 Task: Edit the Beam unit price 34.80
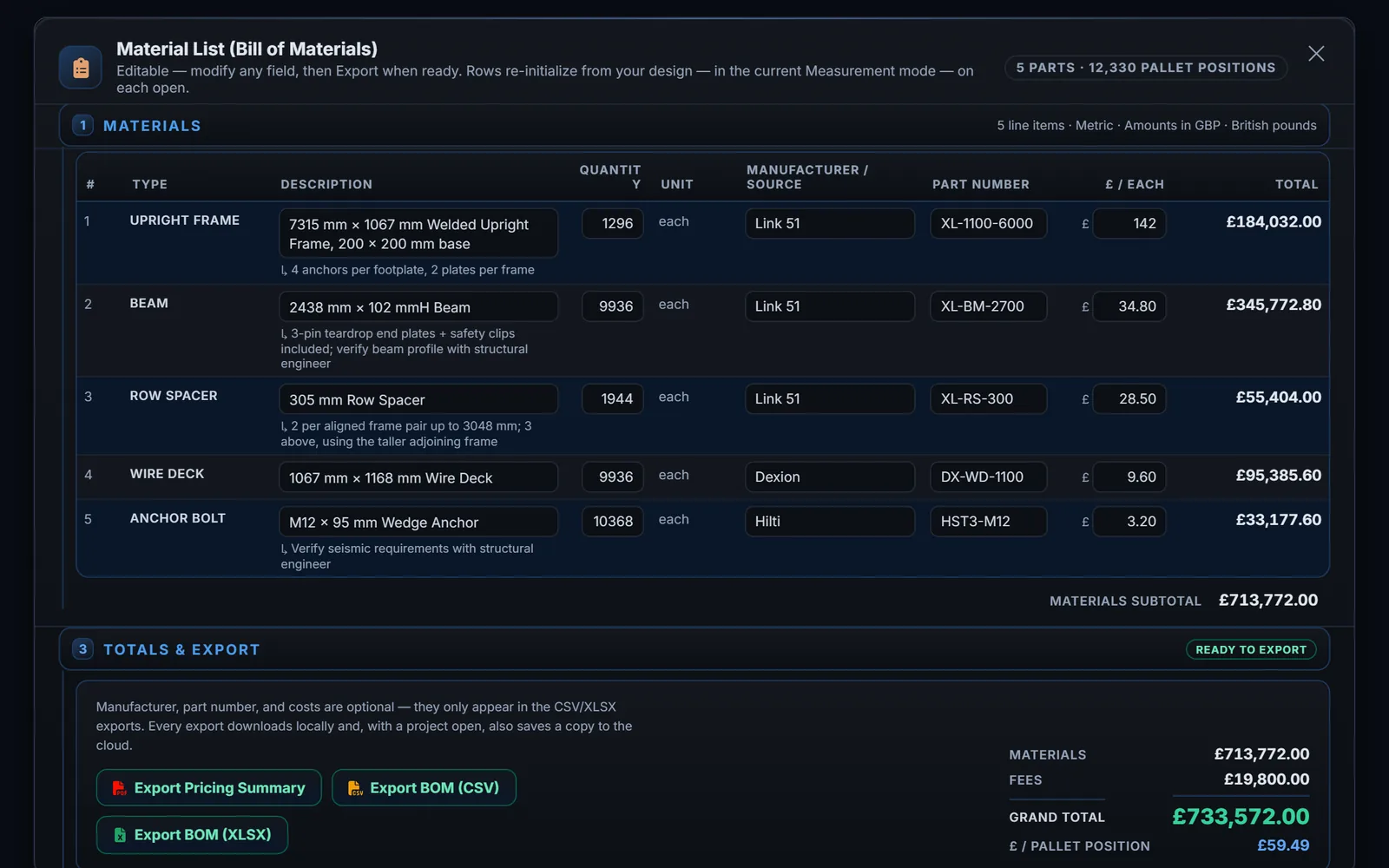click(x=1129, y=306)
